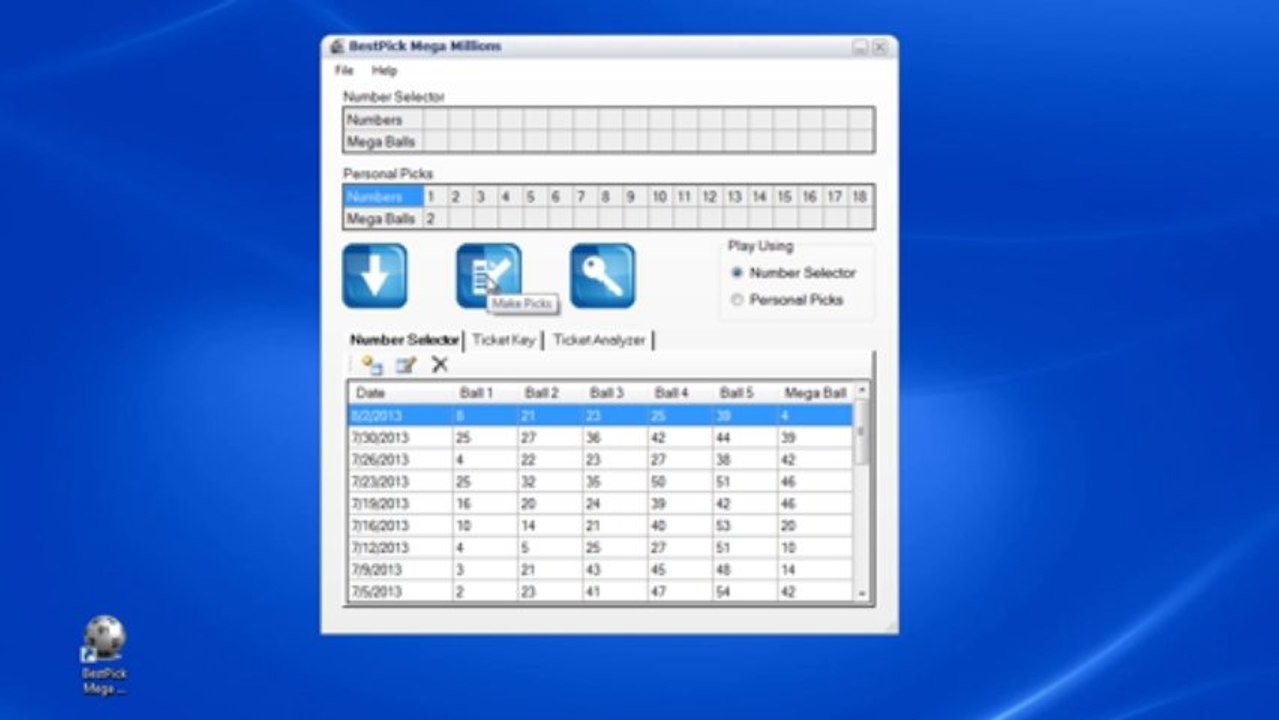Click the Ball 3 column header

pyautogui.click(x=615, y=393)
